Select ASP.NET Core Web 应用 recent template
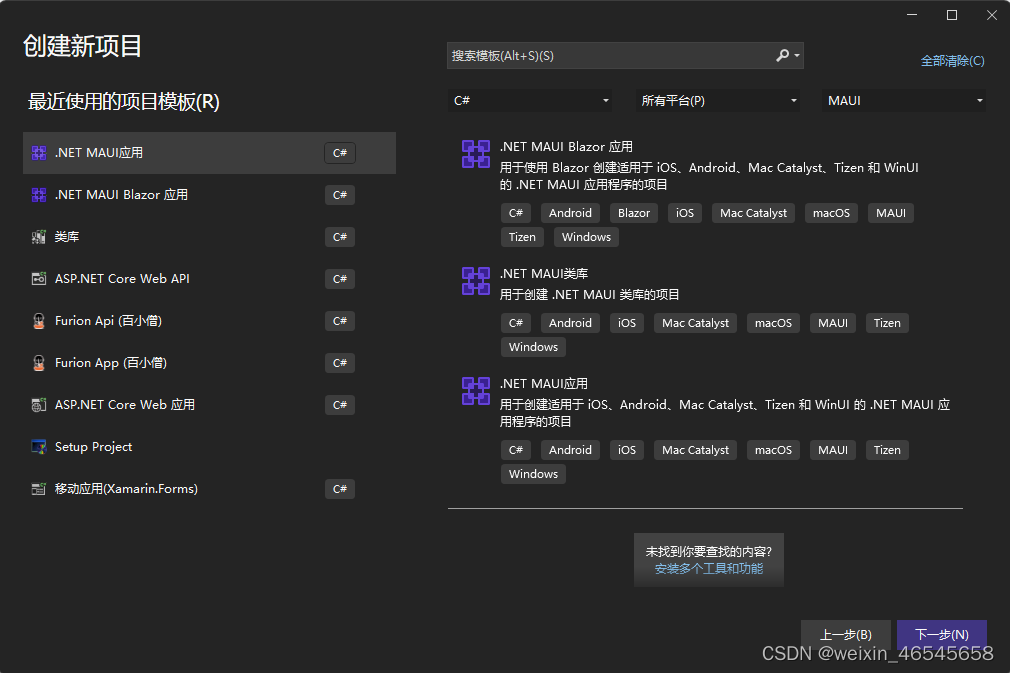Viewport: 1010px width, 673px height. pyautogui.click(x=209, y=404)
